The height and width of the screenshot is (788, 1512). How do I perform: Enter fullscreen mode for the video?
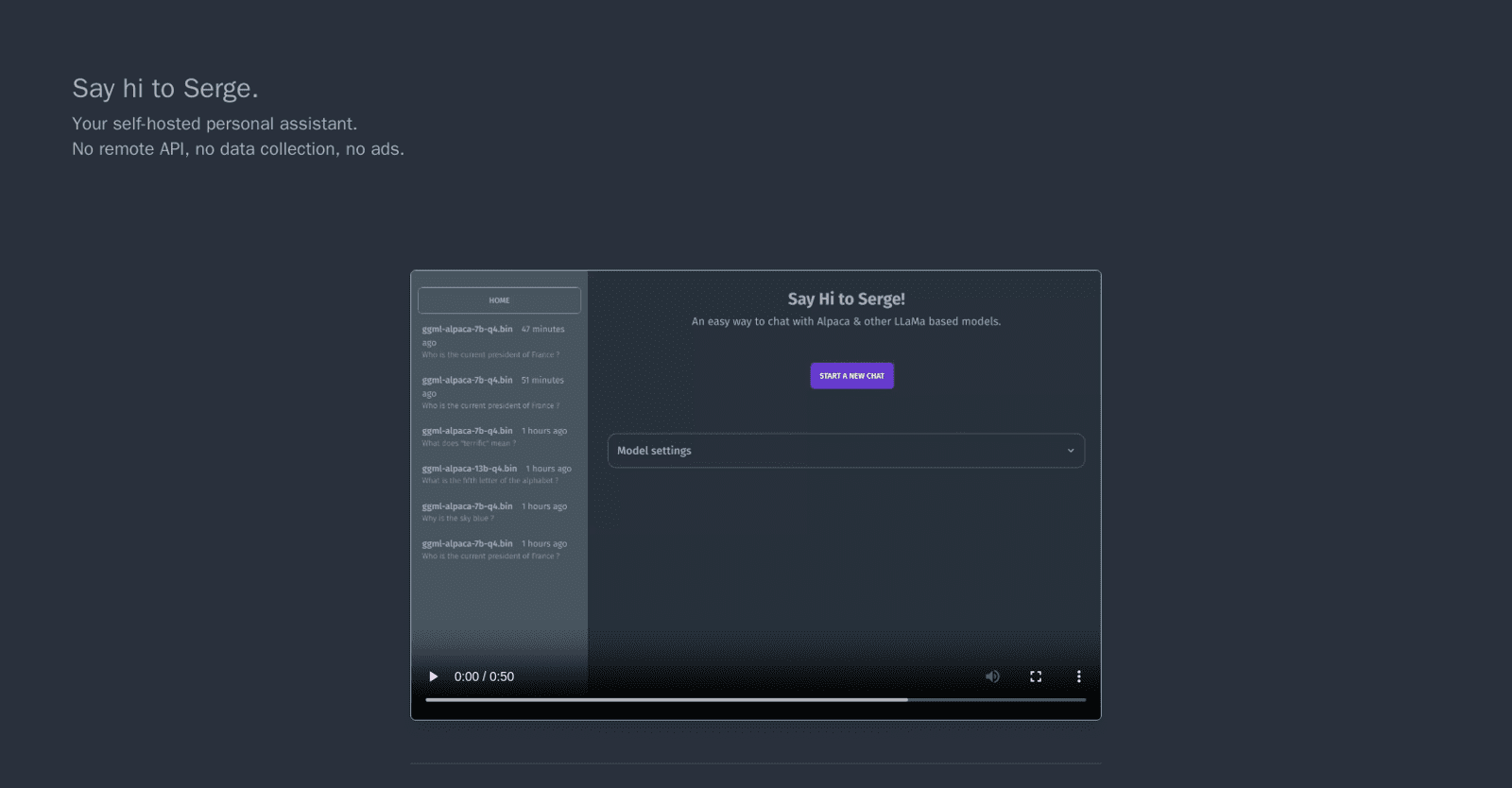(1036, 677)
